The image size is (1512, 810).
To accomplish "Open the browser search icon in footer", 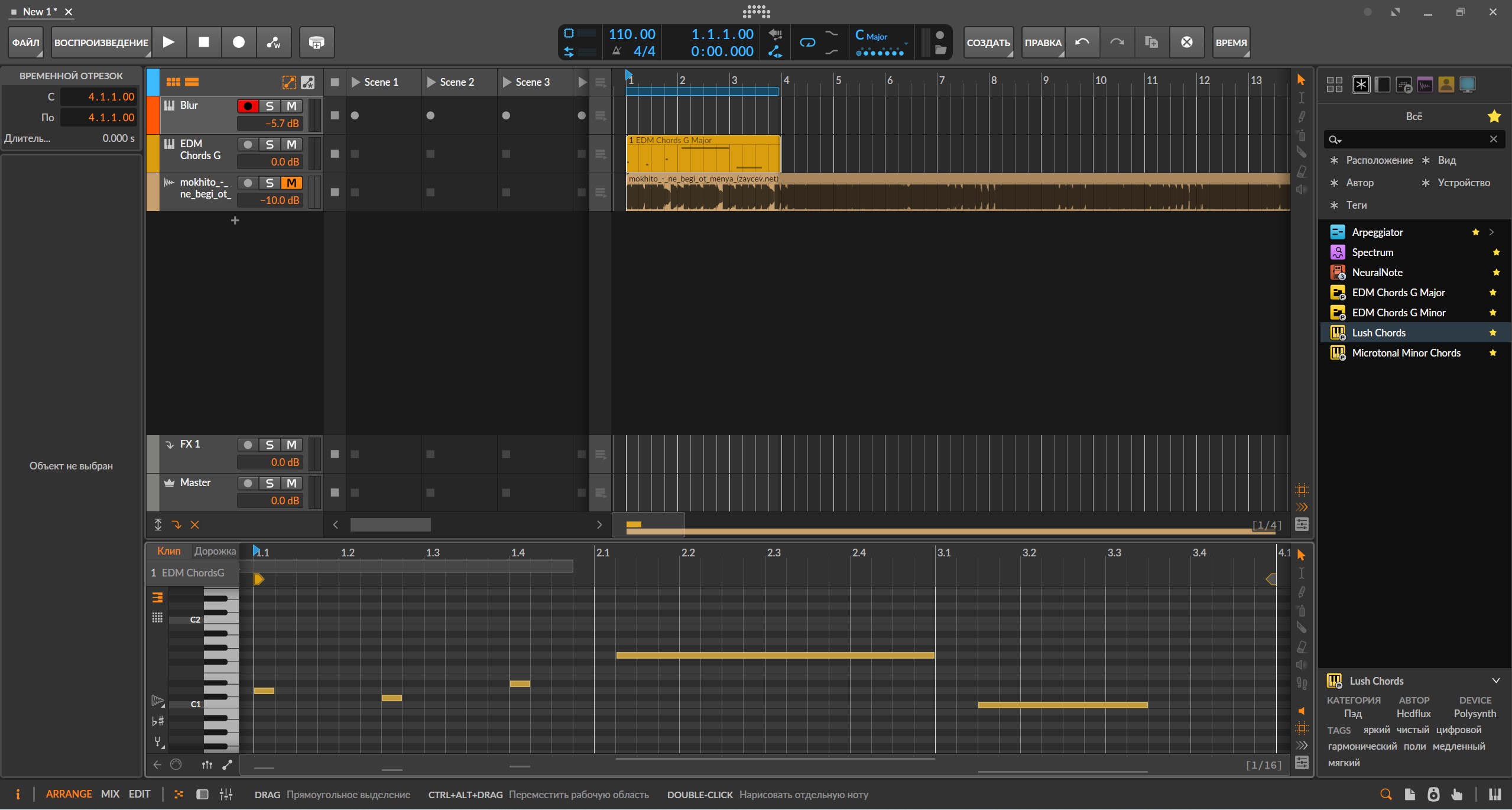I will pyautogui.click(x=1386, y=794).
